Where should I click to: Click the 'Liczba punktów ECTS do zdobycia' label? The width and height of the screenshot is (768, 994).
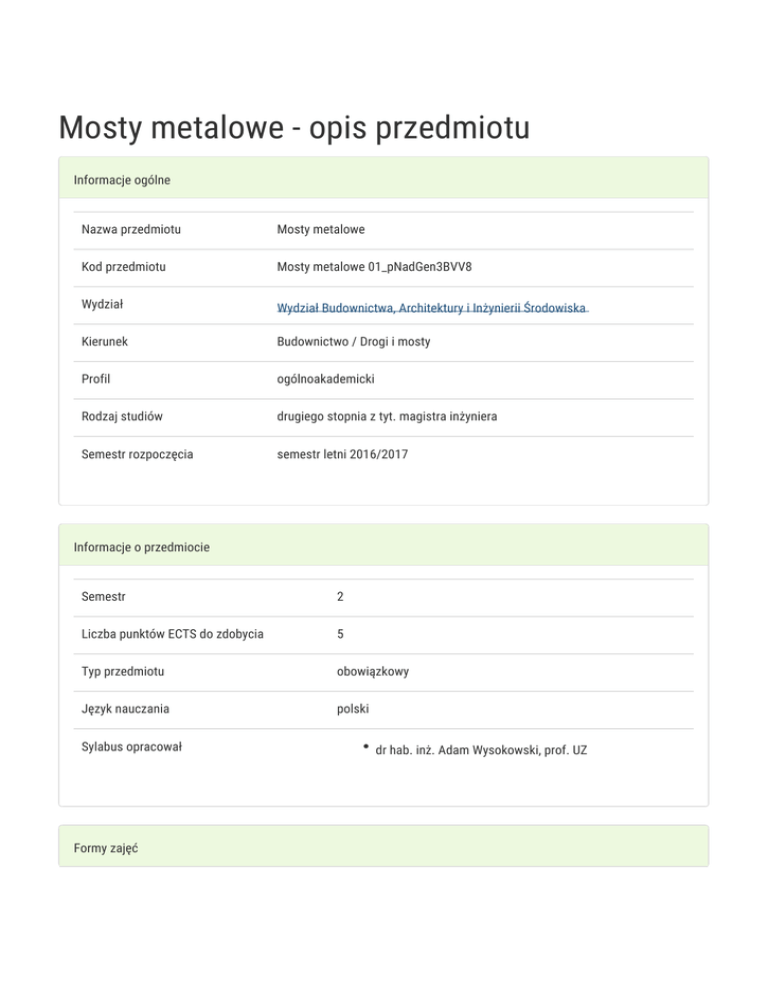(173, 634)
